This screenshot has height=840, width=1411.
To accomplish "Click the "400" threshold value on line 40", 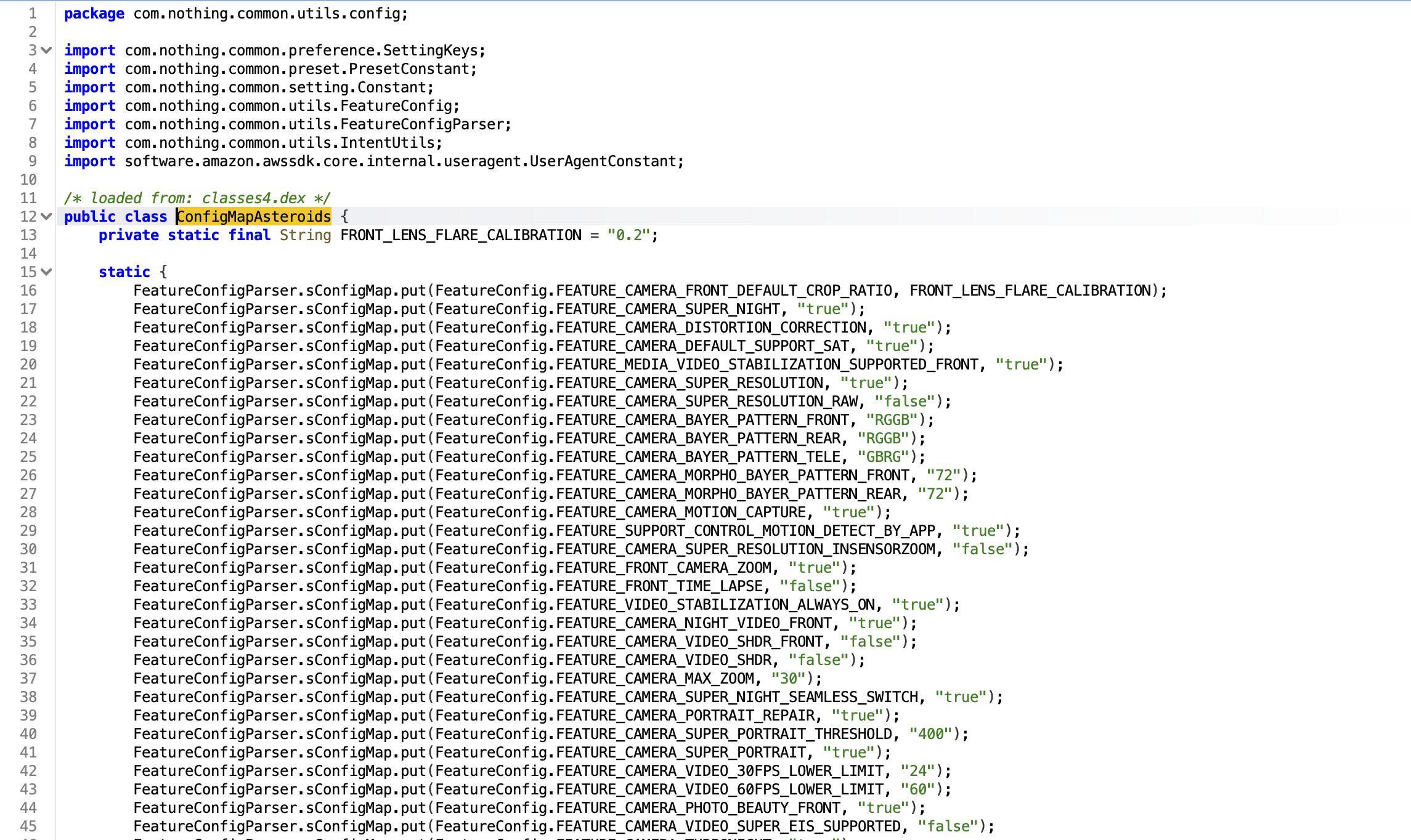I will 930,733.
